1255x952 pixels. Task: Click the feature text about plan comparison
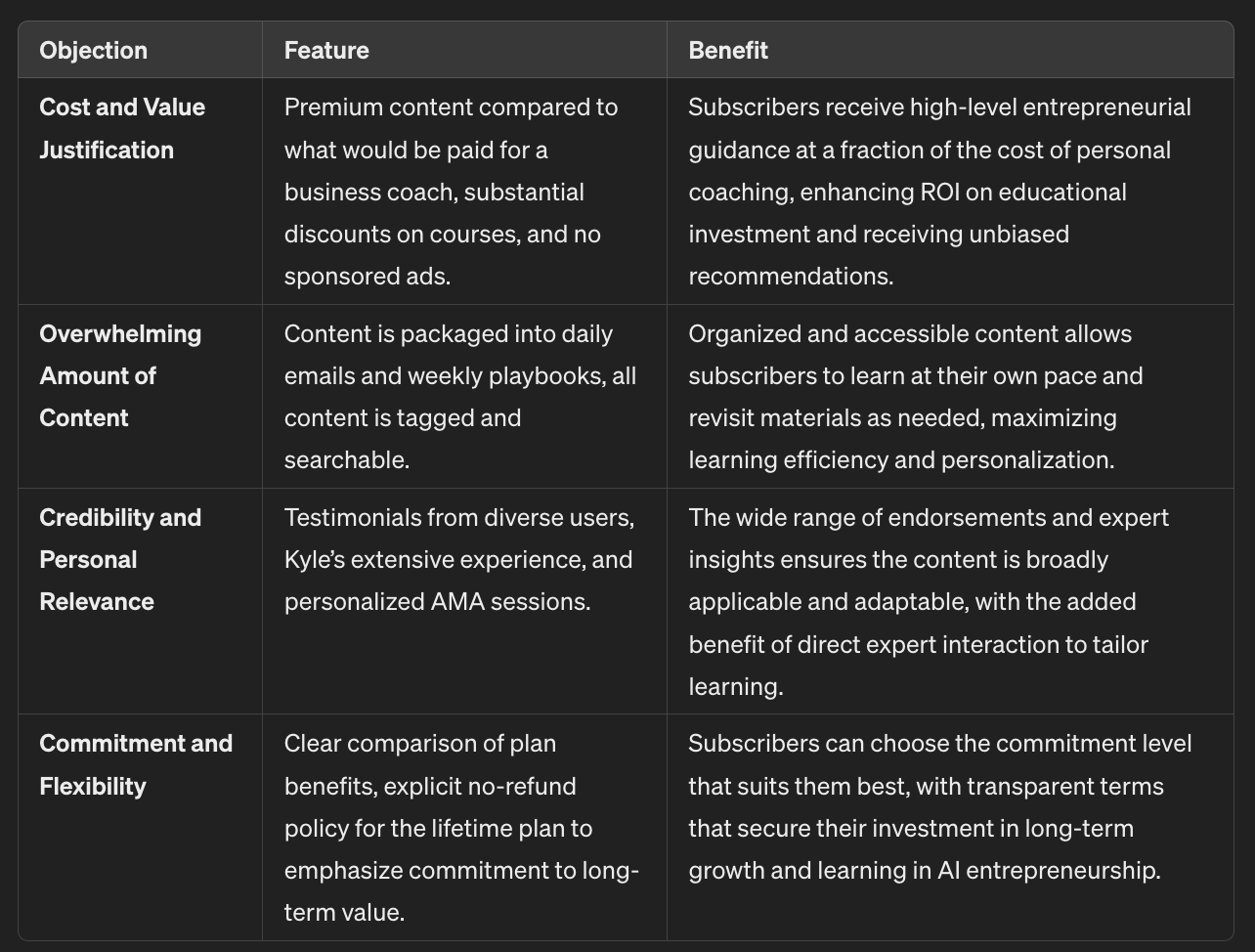click(x=460, y=828)
